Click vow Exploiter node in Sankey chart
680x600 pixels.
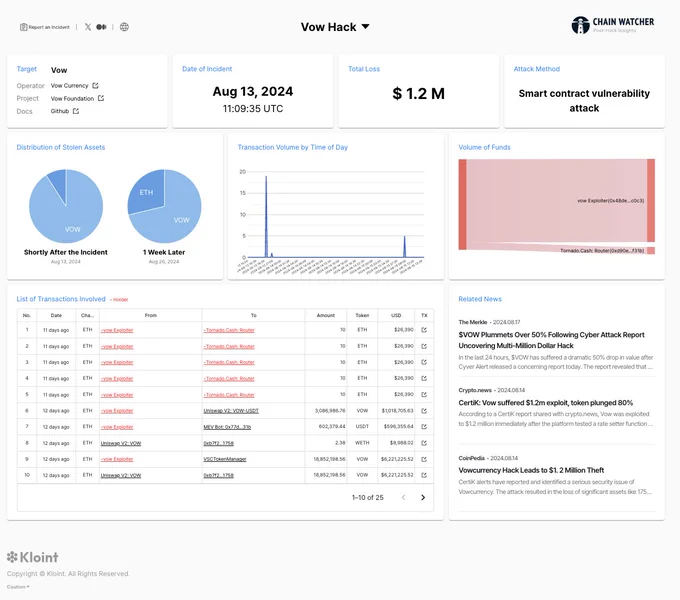click(x=651, y=200)
